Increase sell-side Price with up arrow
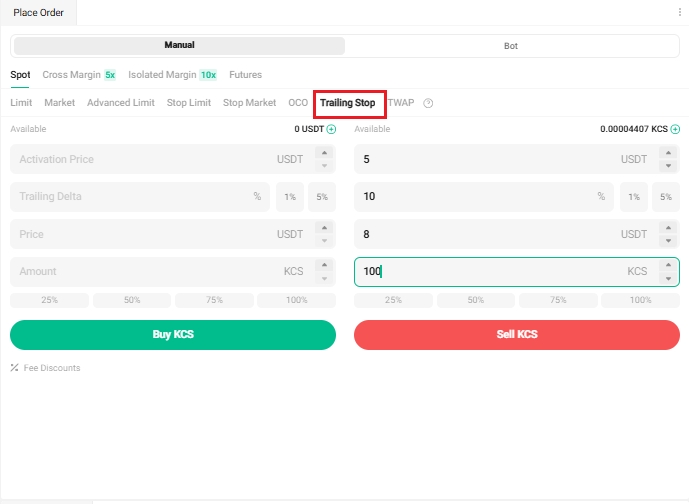 point(668,228)
